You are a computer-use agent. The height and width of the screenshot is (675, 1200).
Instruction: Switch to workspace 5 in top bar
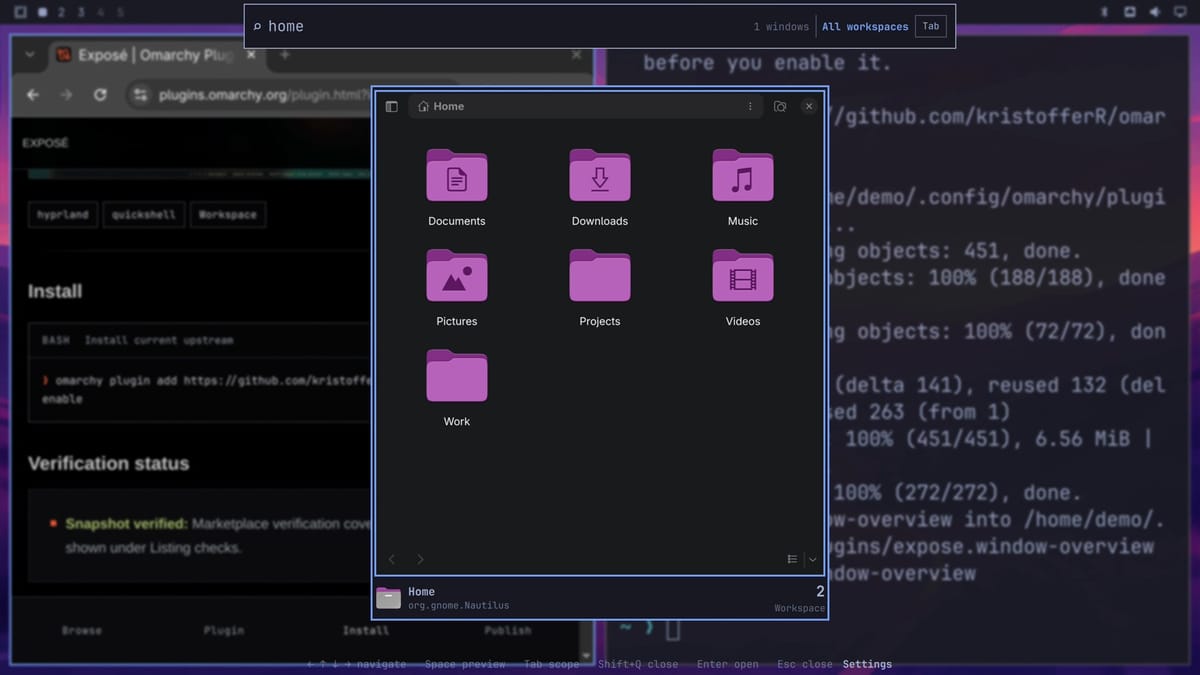[x=121, y=12]
